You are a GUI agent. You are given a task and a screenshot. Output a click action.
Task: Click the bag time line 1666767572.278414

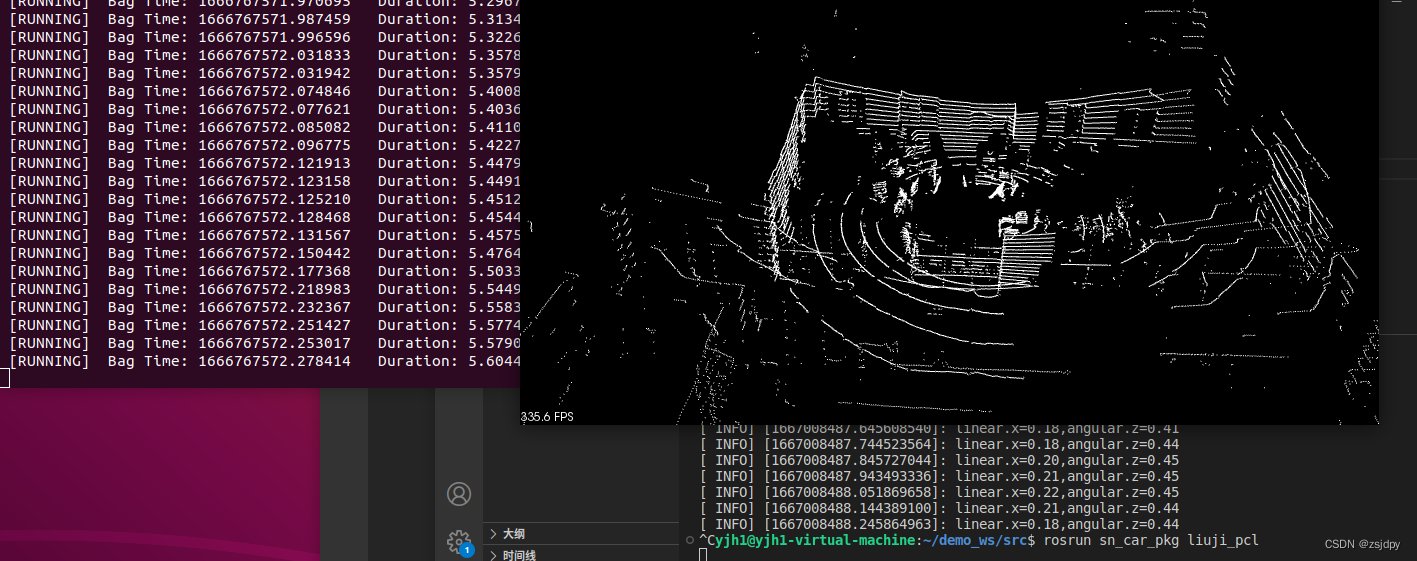[x=264, y=361]
